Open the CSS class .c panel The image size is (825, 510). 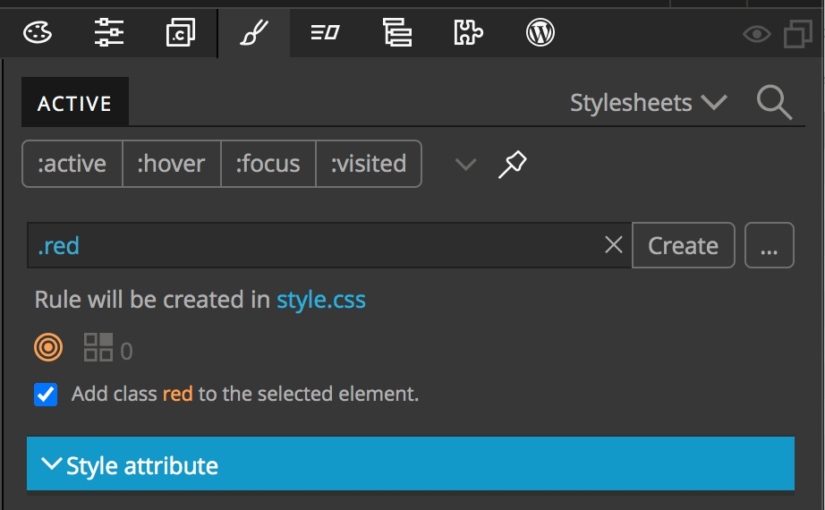[180, 33]
